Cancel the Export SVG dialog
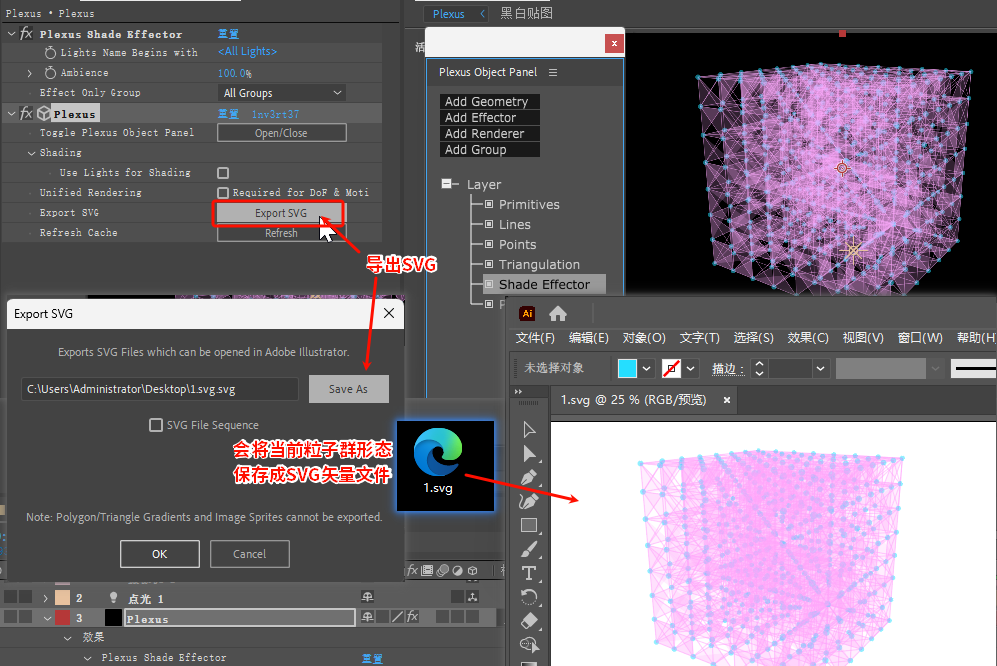This screenshot has height=666, width=997. tap(249, 554)
